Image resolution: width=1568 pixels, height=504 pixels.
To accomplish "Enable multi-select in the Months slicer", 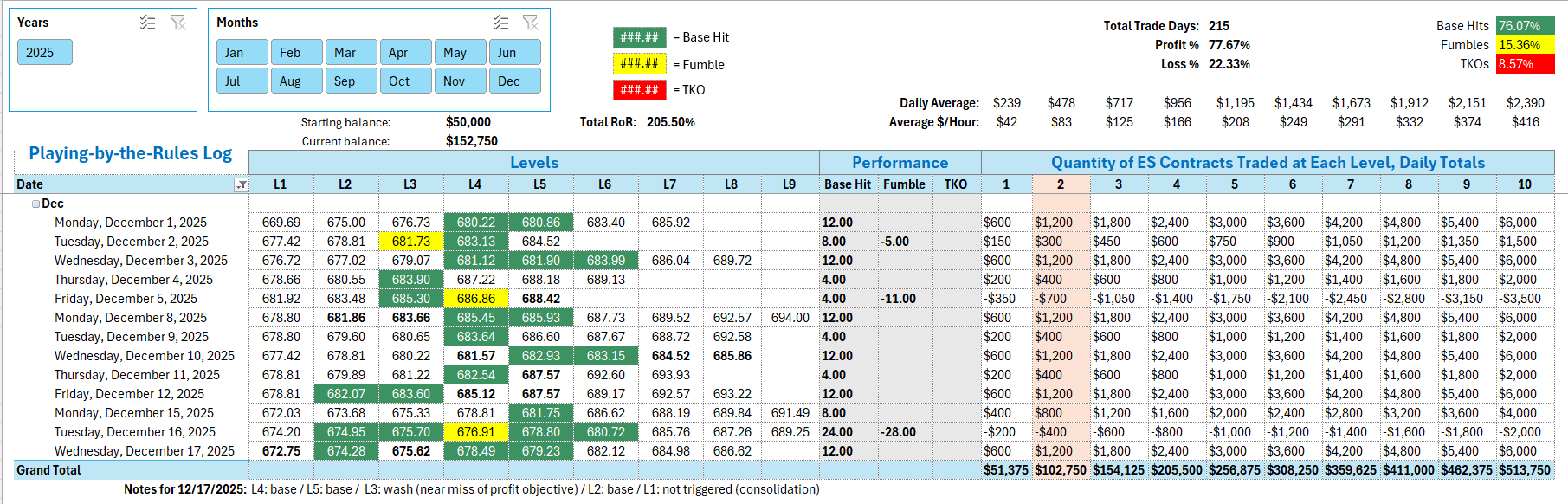I will tap(500, 23).
